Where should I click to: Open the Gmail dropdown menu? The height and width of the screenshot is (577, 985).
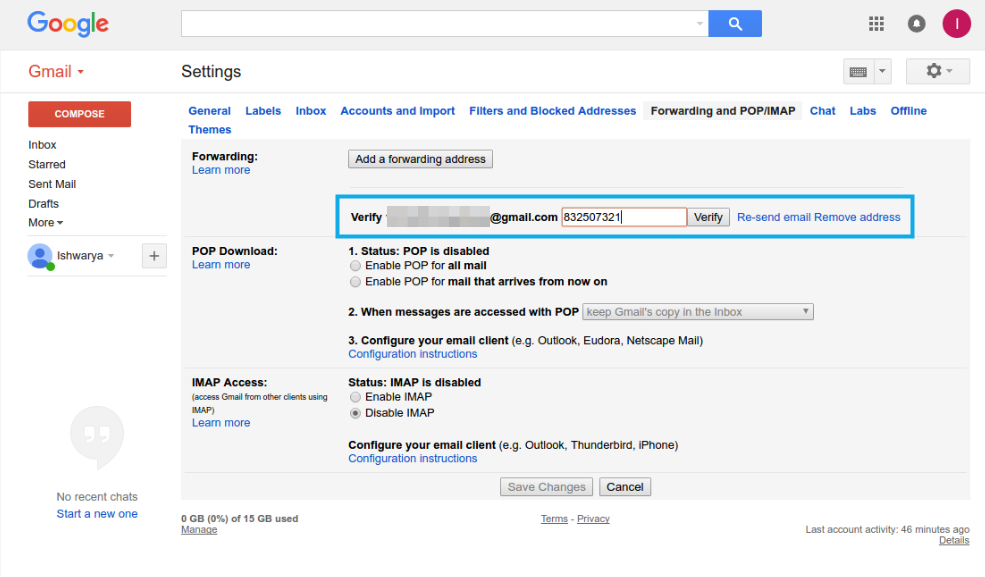click(x=56, y=72)
